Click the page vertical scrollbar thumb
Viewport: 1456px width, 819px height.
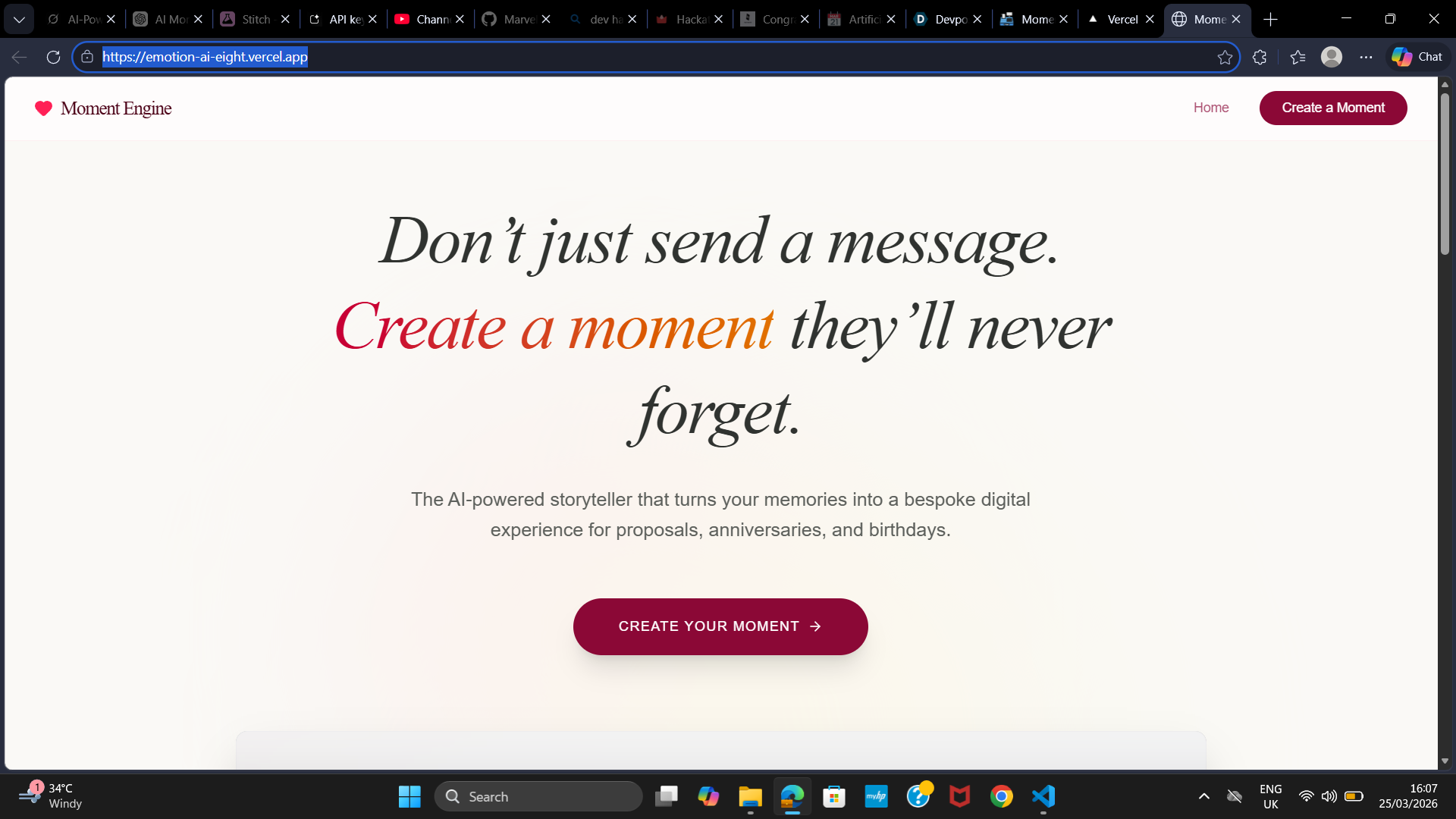pyautogui.click(x=1445, y=174)
